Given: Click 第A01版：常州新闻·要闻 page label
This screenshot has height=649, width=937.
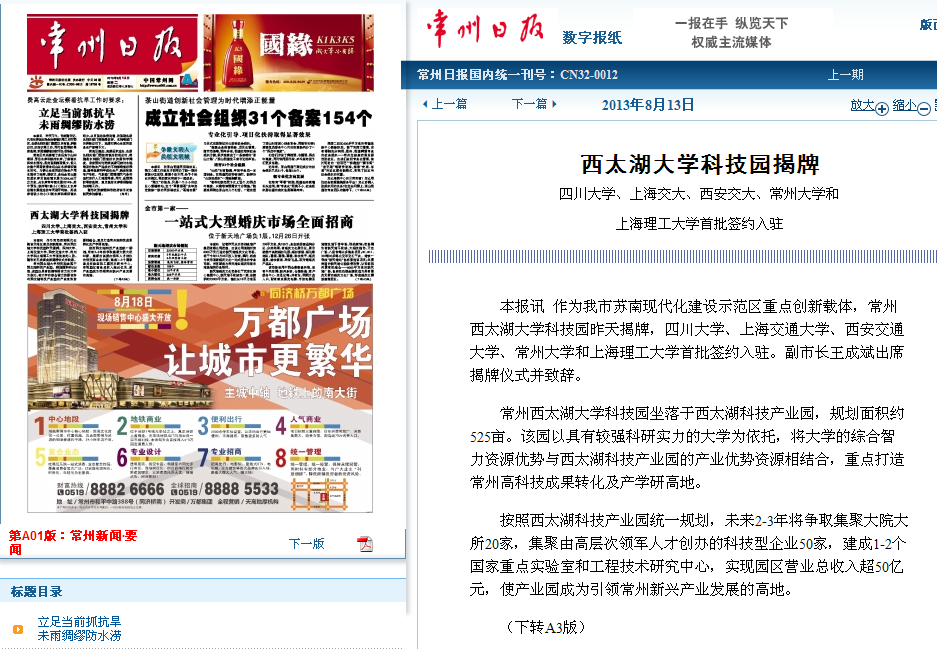Looking at the screenshot, I should 73,542.
